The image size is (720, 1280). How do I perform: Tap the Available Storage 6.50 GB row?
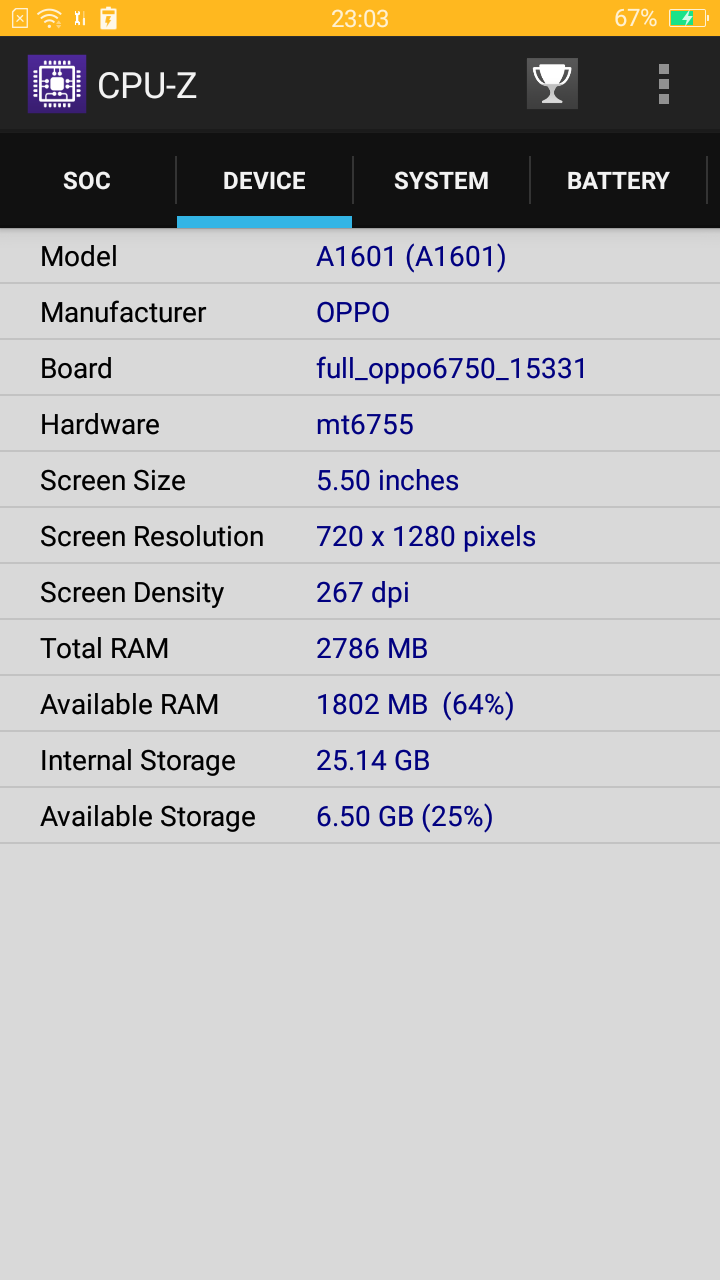[x=360, y=817]
